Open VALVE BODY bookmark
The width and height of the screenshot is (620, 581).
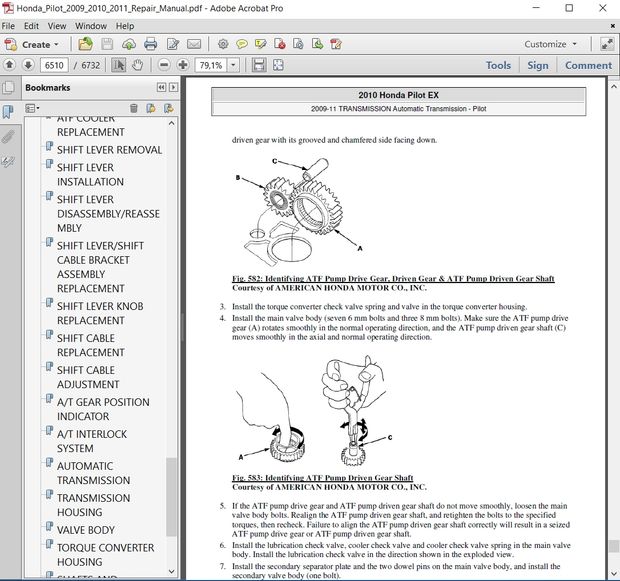[86, 530]
